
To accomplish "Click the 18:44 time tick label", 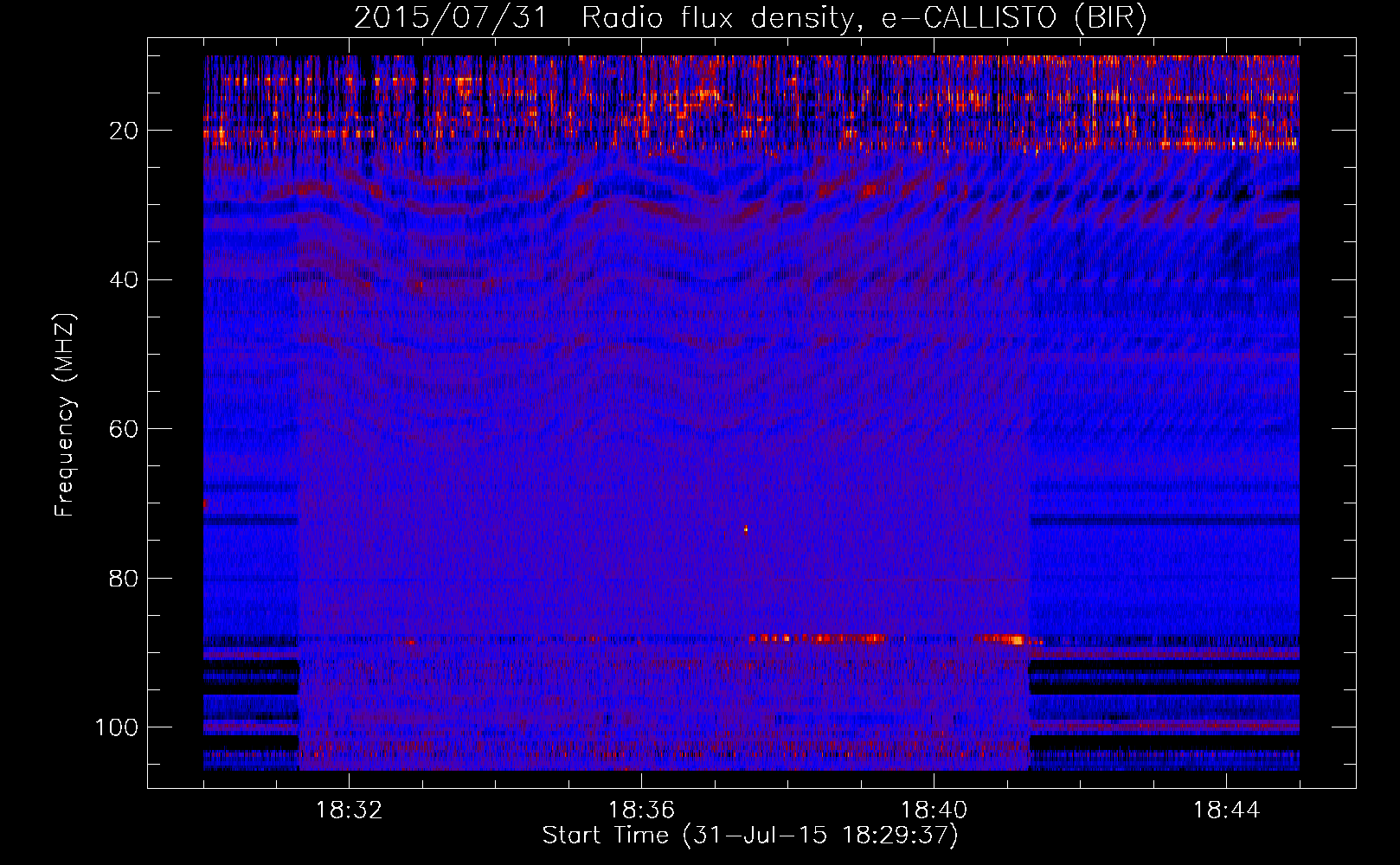I will [1226, 811].
